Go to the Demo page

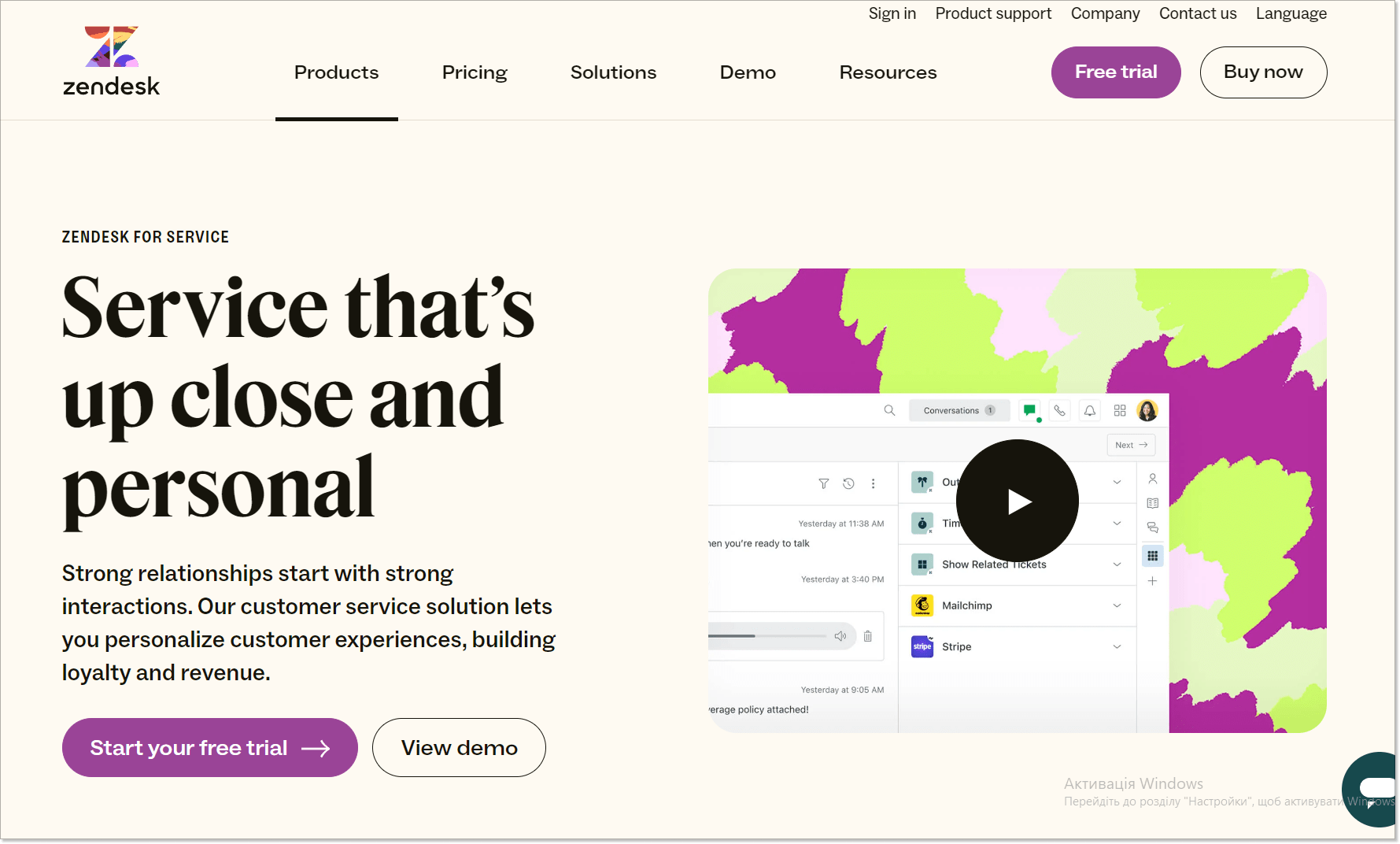tap(748, 72)
